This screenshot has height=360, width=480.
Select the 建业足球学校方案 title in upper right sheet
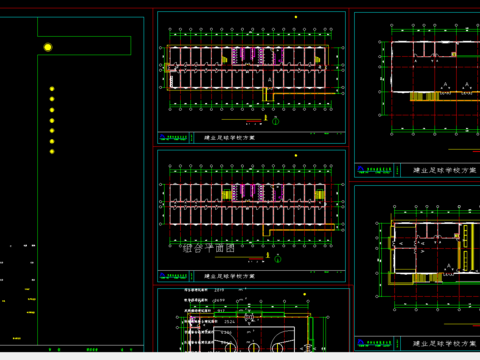(x=445, y=170)
